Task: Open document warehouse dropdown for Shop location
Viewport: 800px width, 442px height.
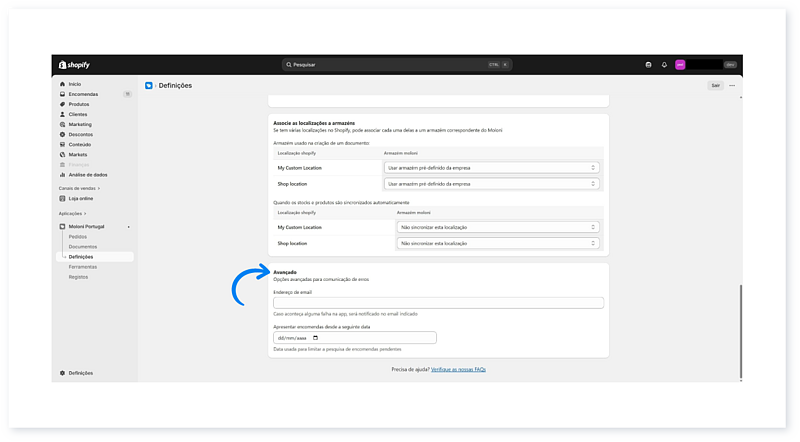Action: point(491,184)
